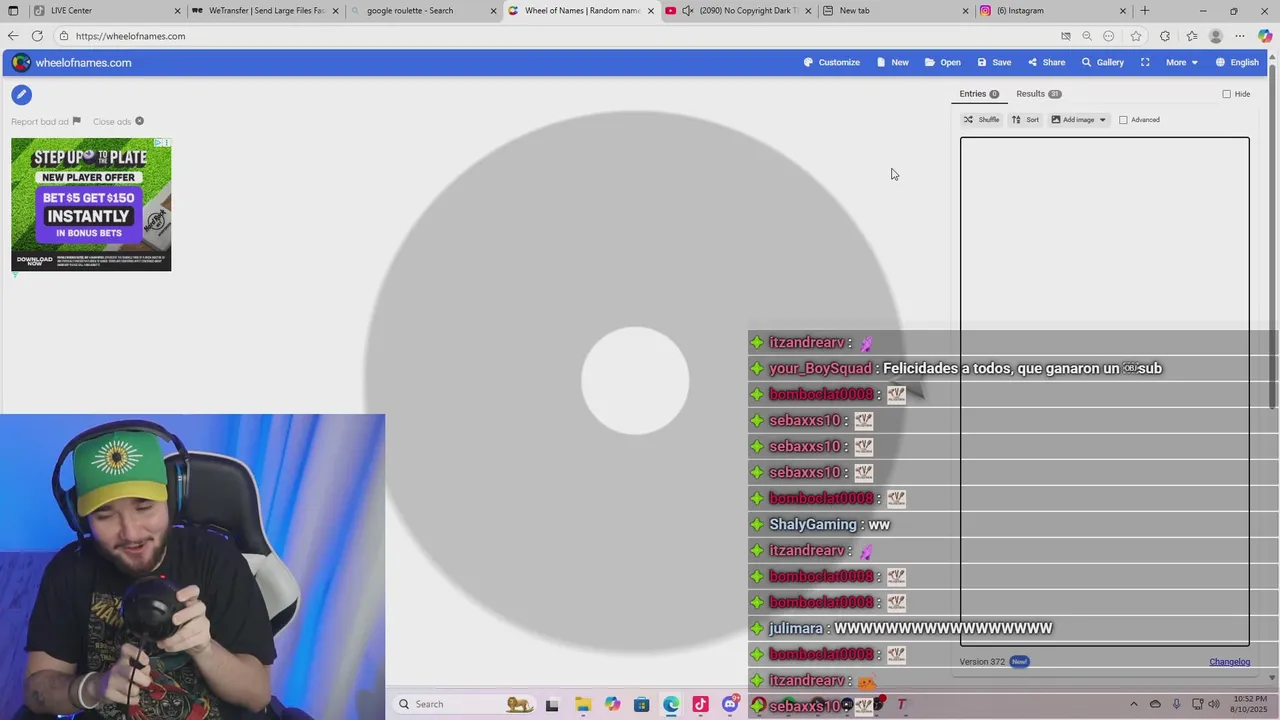Show hidden system tray icons
Image resolution: width=1280 pixels, height=720 pixels.
tap(1134, 704)
